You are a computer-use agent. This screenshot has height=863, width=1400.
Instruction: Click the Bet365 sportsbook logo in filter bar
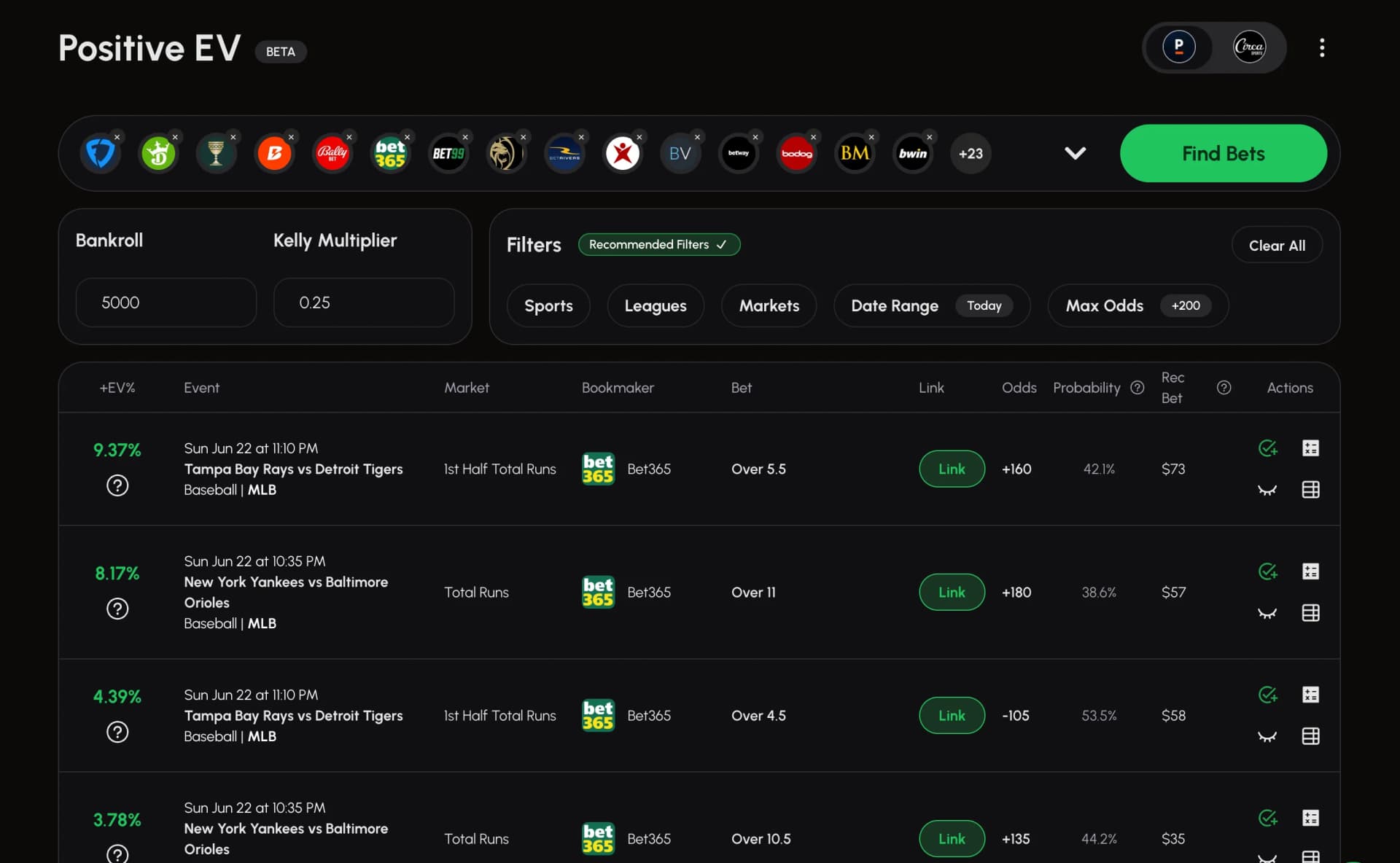tap(389, 154)
